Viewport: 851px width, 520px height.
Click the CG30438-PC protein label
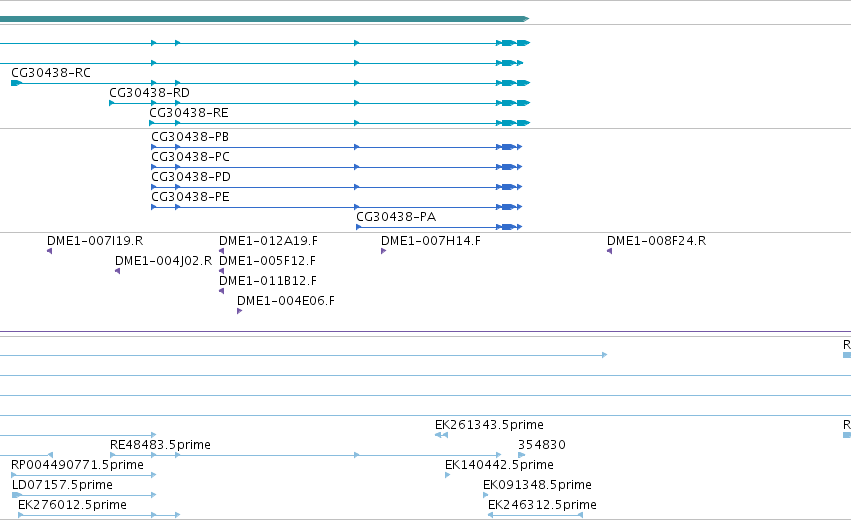point(190,157)
